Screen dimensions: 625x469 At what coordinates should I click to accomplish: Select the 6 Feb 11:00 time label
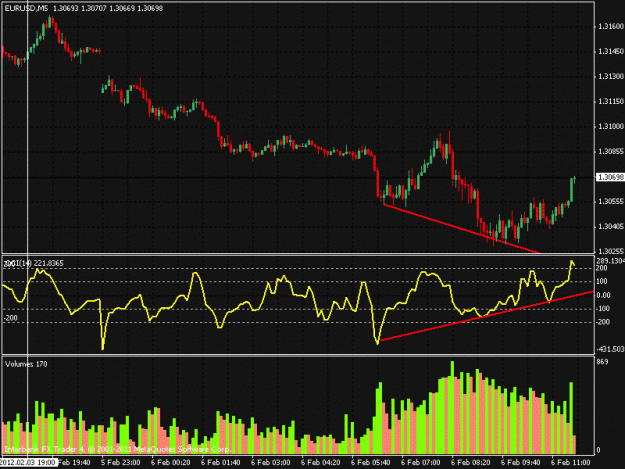click(570, 462)
